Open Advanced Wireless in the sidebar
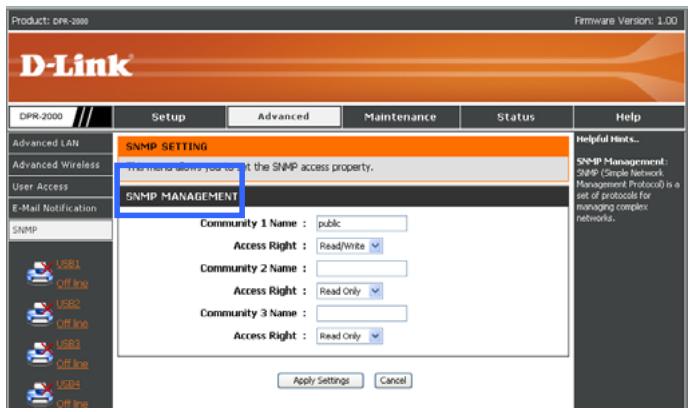 [x=60, y=165]
